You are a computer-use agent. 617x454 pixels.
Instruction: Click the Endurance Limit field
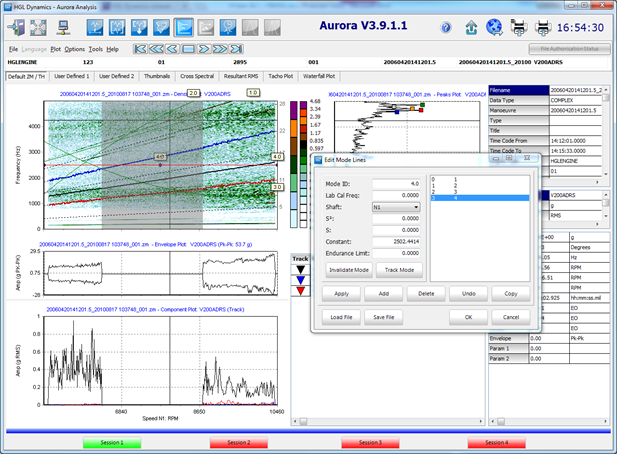click(x=396, y=253)
